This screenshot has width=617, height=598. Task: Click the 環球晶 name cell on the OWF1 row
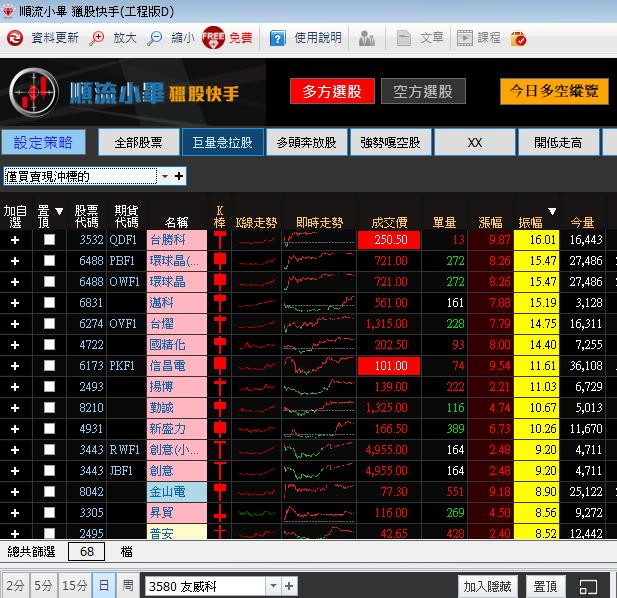[177, 282]
